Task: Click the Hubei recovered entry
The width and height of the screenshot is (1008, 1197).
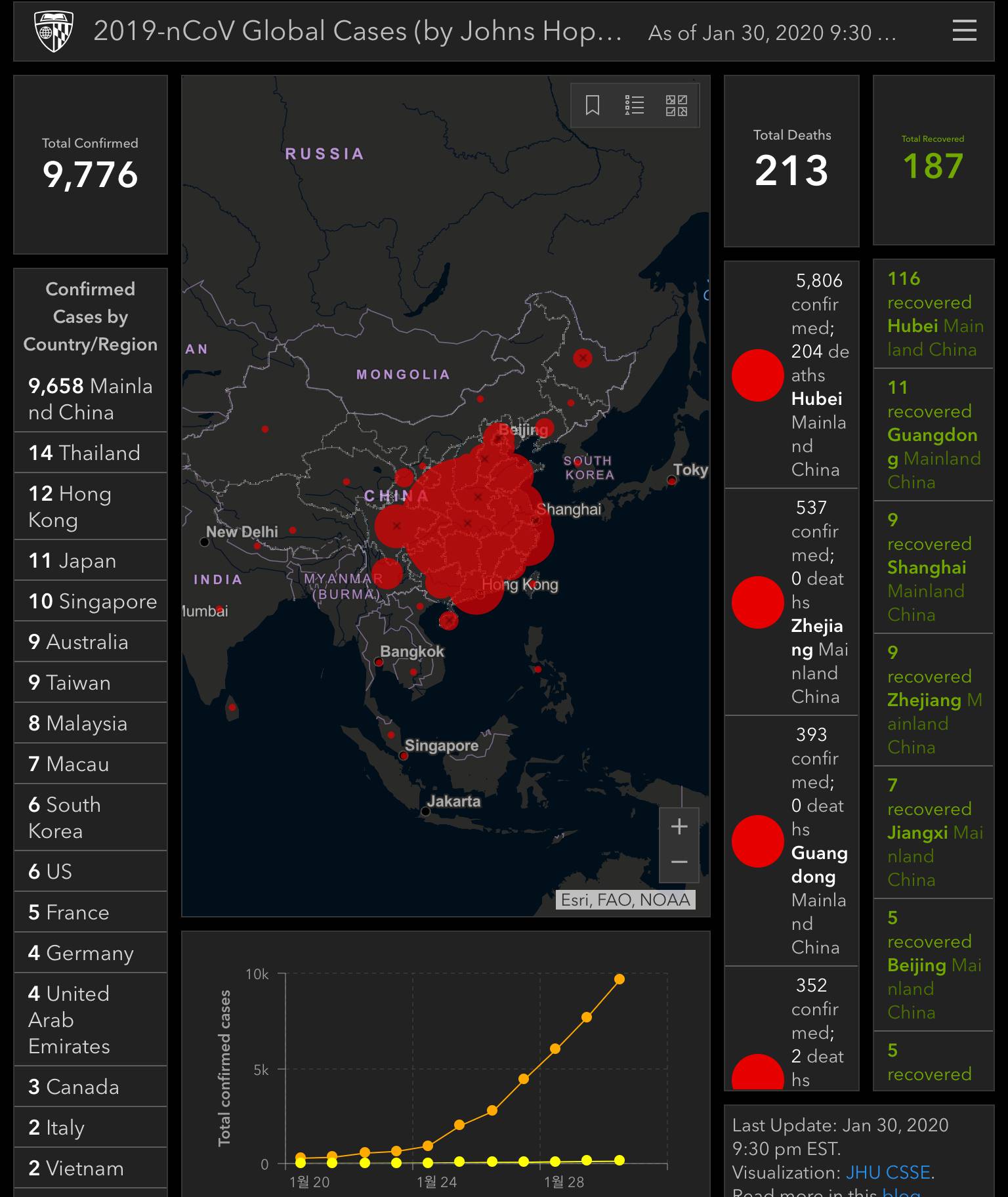Action: pos(933,314)
